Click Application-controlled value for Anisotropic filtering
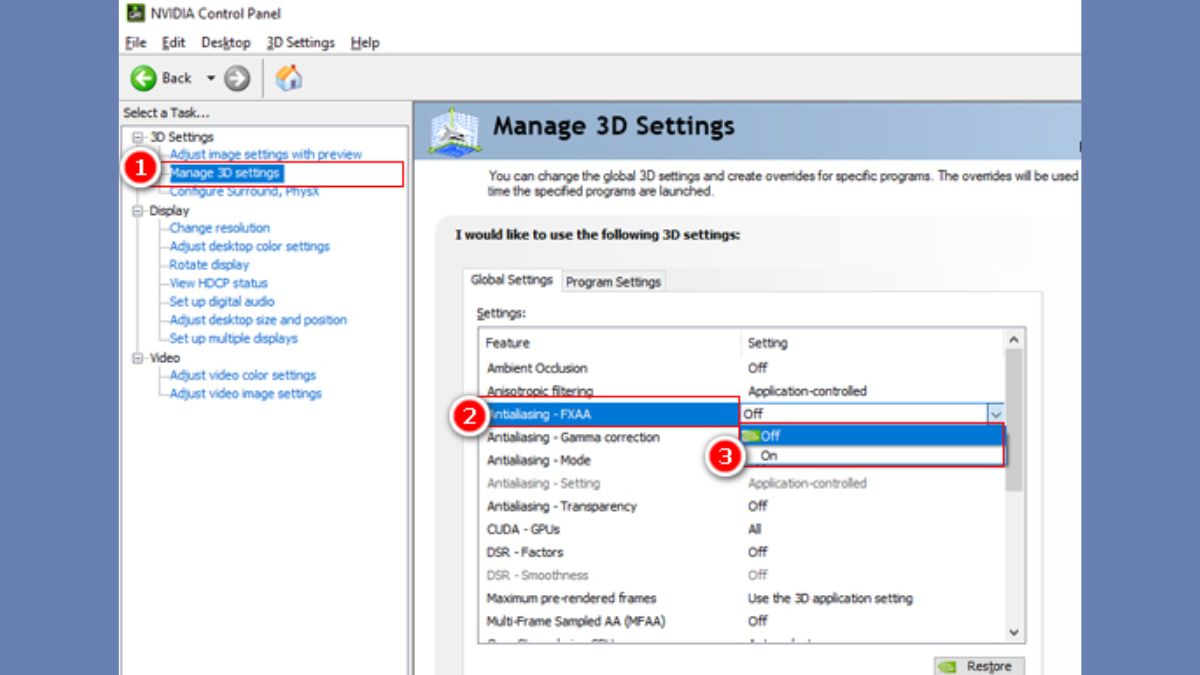The height and width of the screenshot is (675, 1200). pyautogui.click(x=807, y=391)
